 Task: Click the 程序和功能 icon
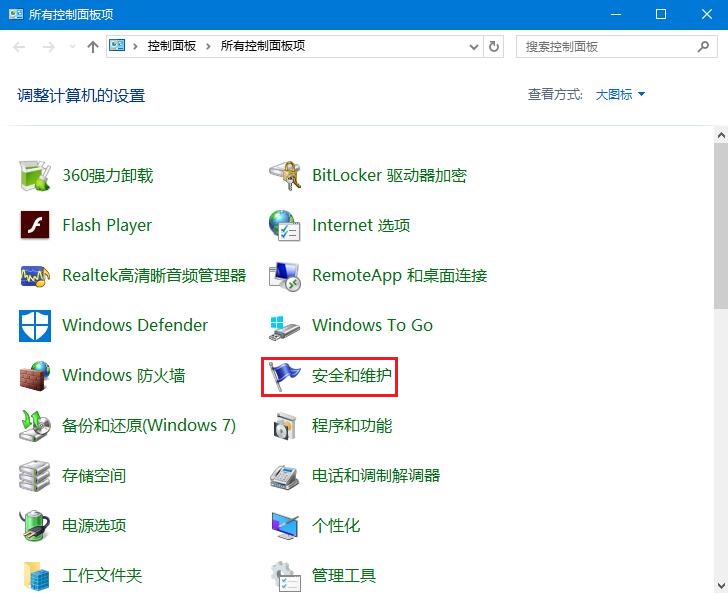pyautogui.click(x=285, y=426)
